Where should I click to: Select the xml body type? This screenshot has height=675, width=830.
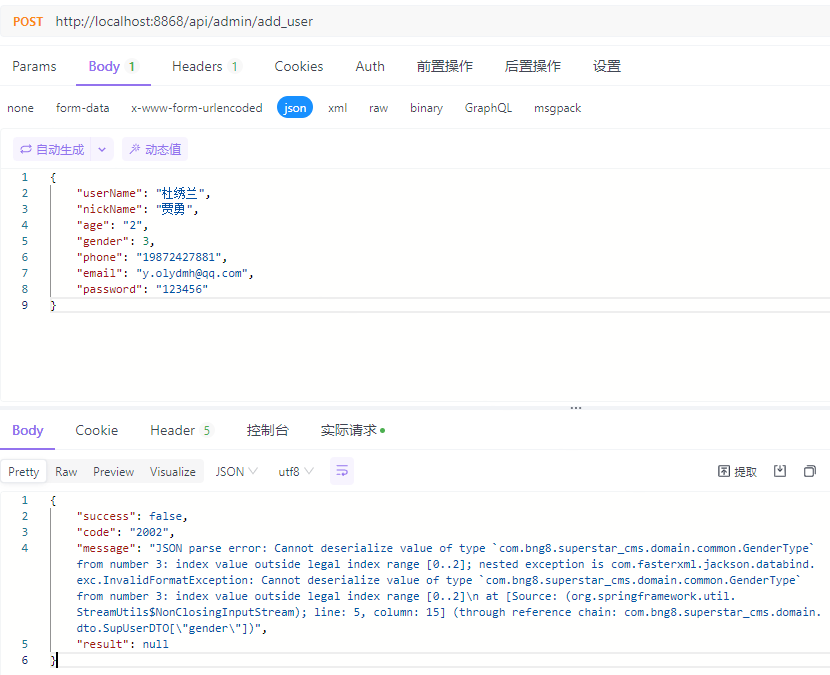click(x=338, y=108)
